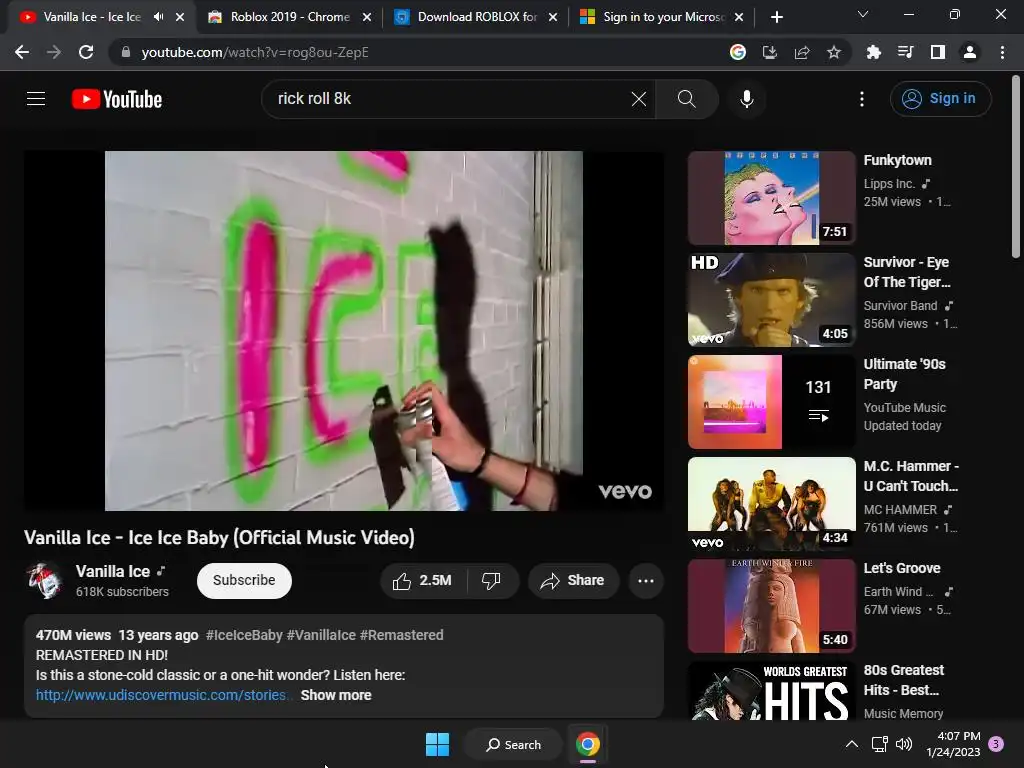1024x768 pixels.
Task: Go back in browser history
Action: 22,52
